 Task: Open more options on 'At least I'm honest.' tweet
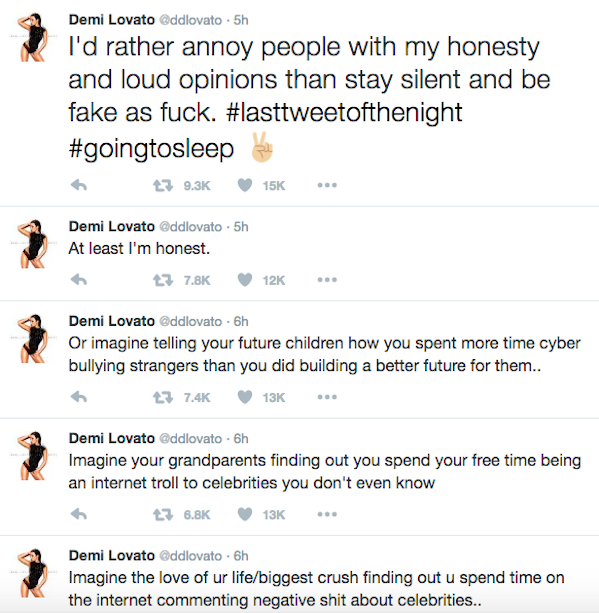(327, 280)
